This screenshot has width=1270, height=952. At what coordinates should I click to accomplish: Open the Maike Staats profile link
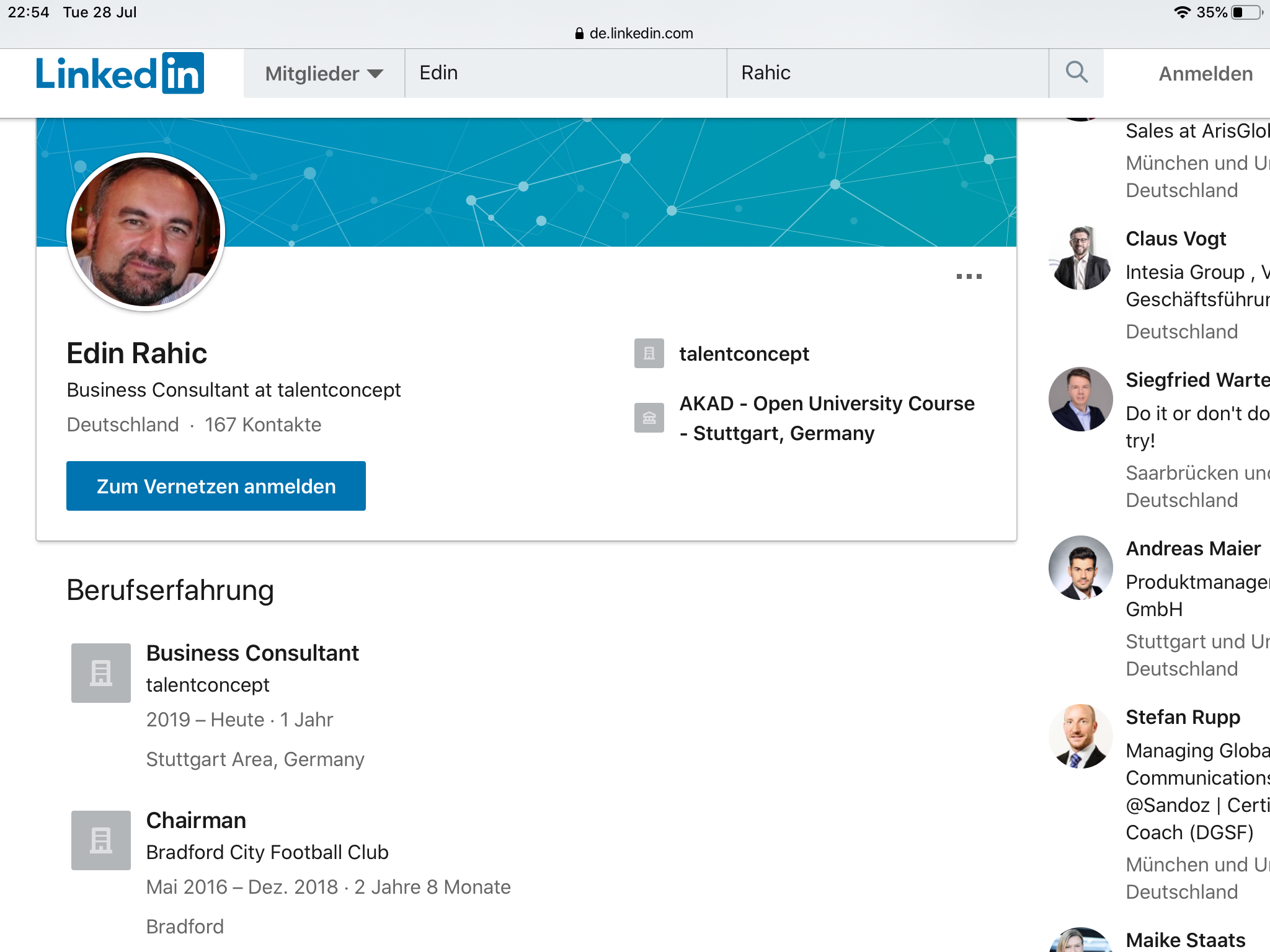point(1186,940)
